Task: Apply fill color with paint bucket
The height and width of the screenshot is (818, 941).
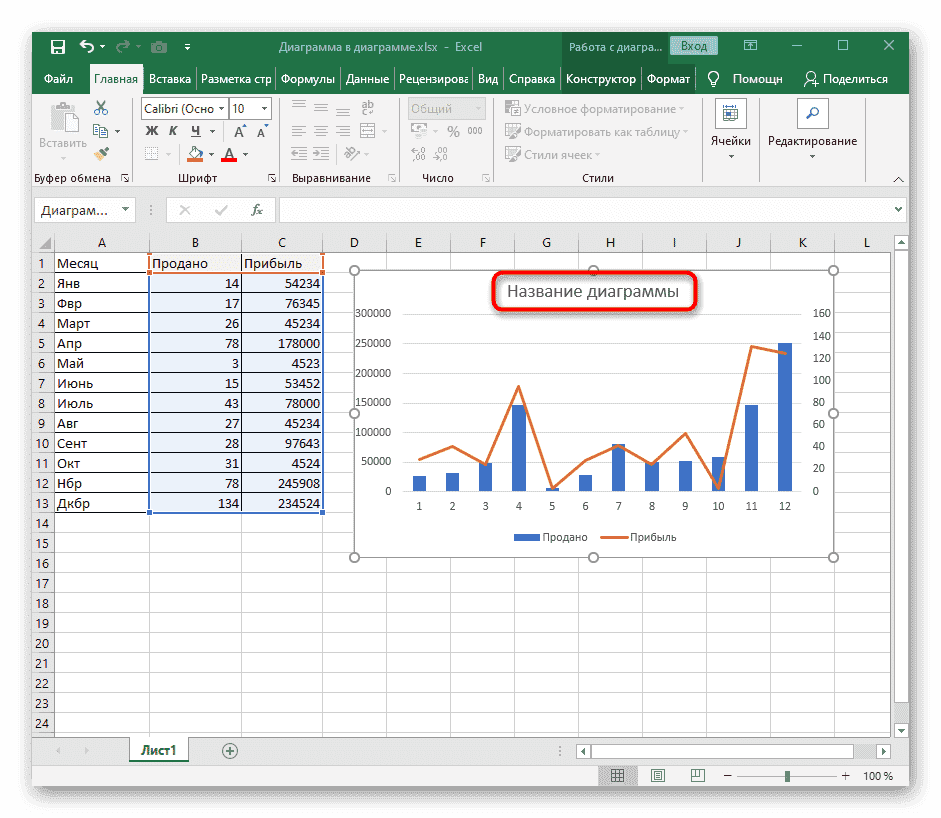Action: click(196, 154)
